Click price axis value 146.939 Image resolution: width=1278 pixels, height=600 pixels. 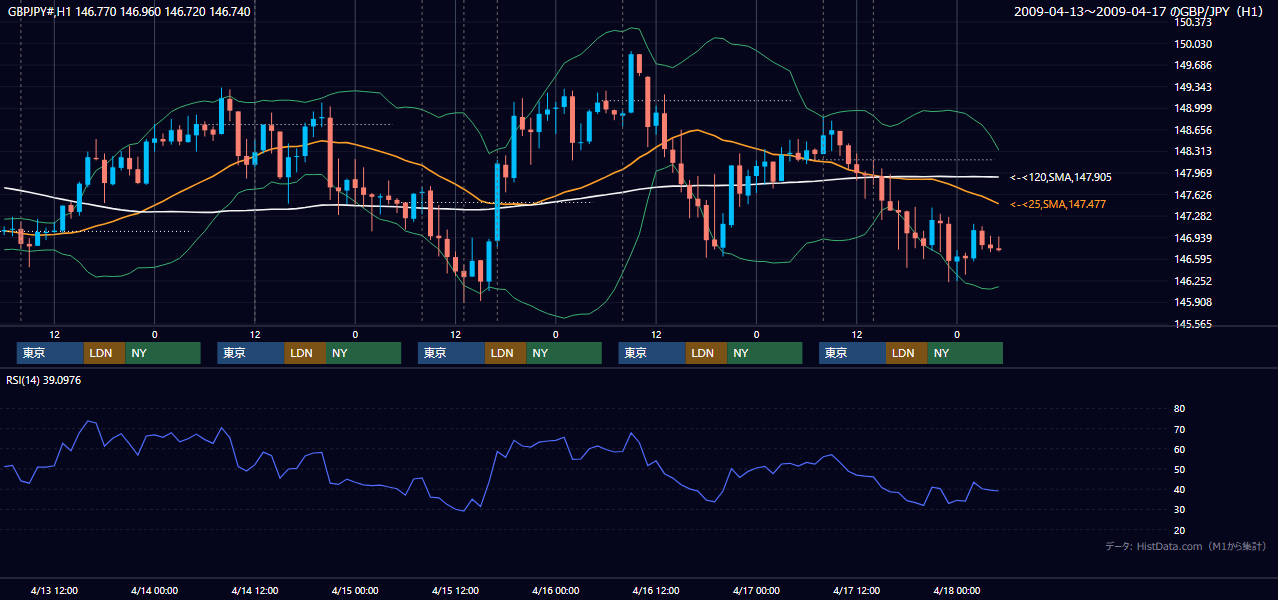(1193, 238)
